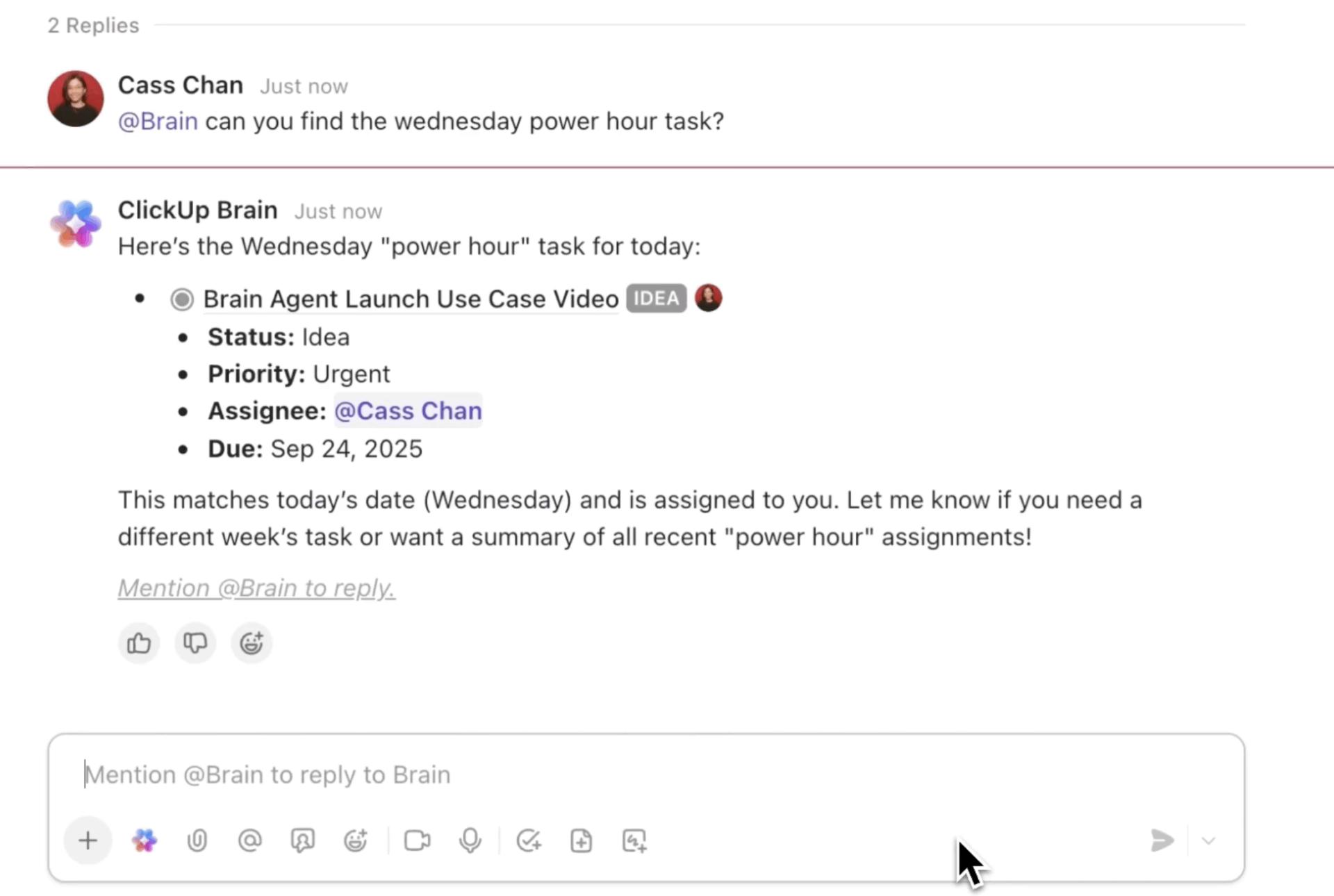
Task: Open Brain Agent Launch Use Case Video task
Action: point(411,299)
